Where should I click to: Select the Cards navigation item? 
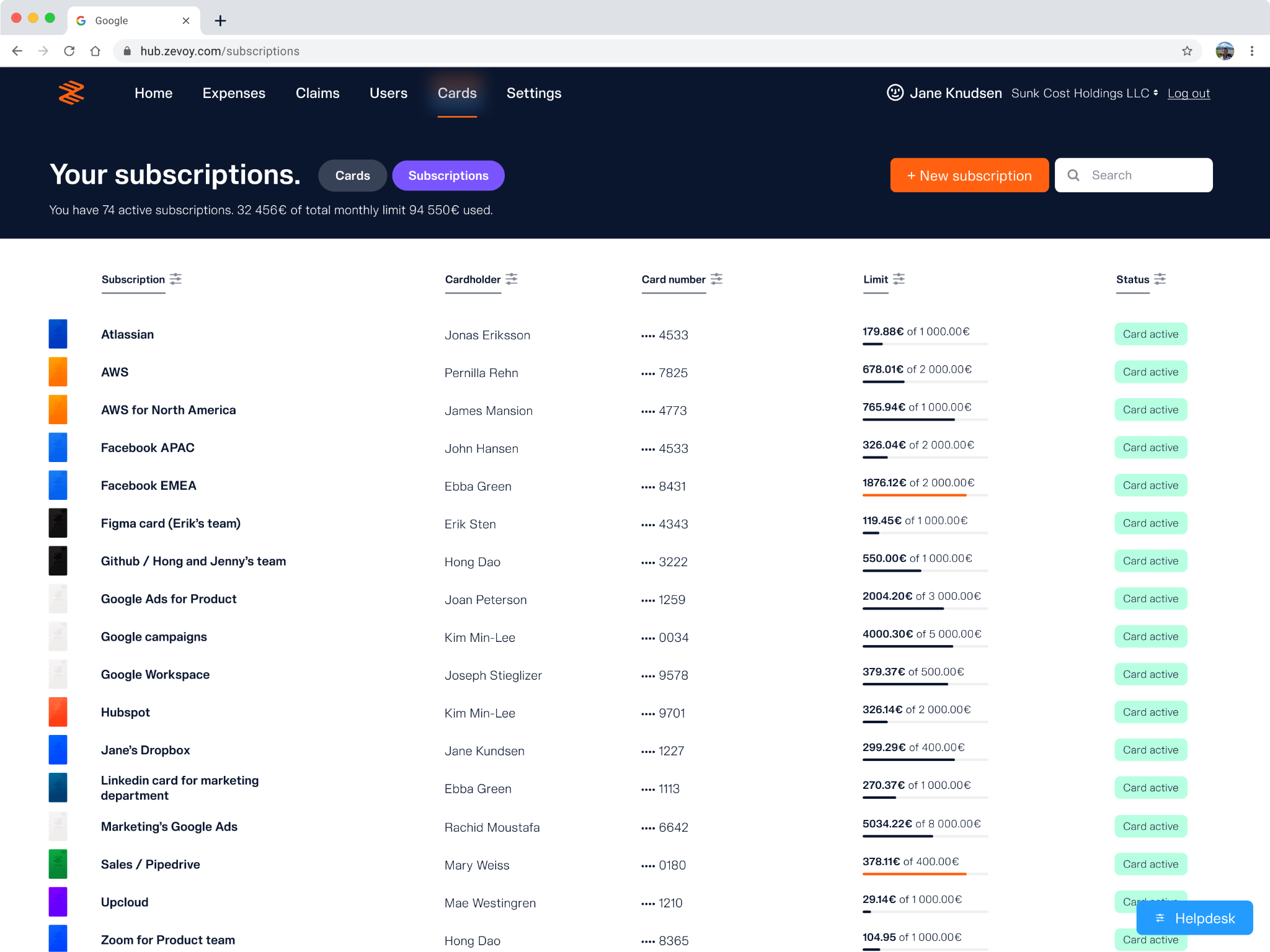pos(457,93)
